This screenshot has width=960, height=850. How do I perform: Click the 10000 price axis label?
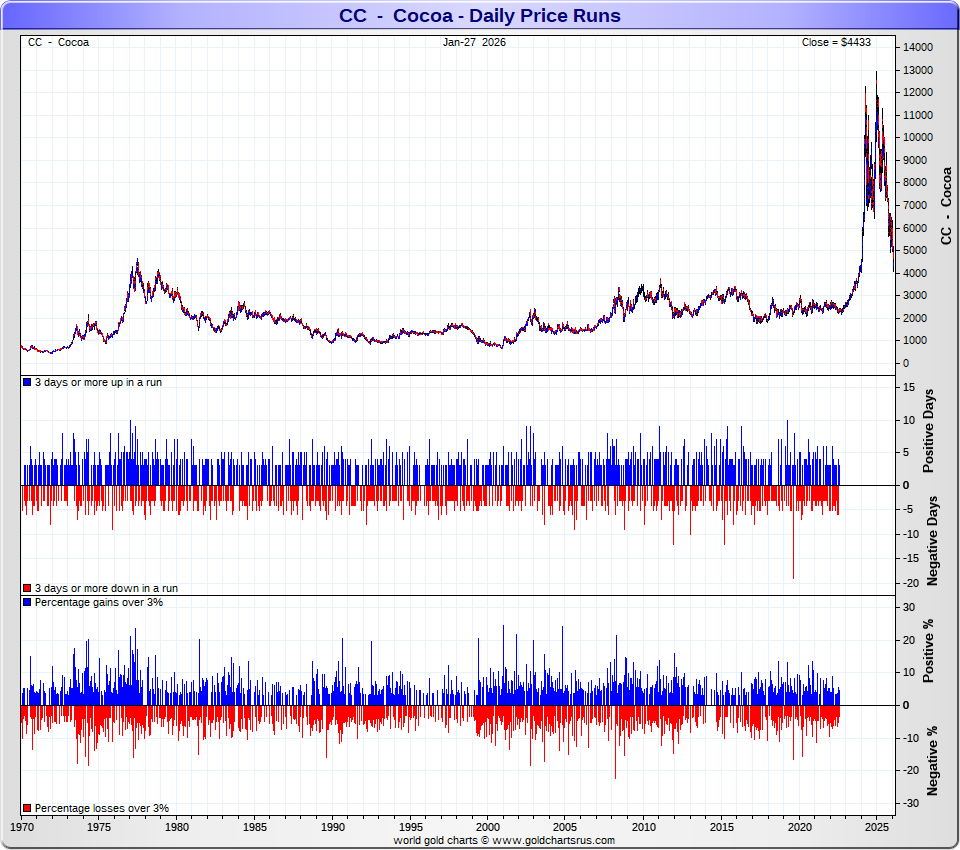(x=918, y=137)
